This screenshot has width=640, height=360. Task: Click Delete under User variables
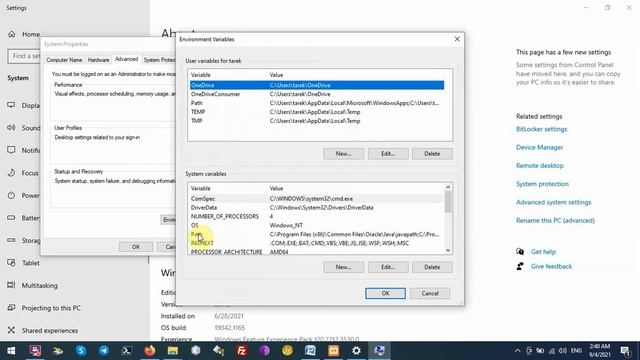click(432, 154)
